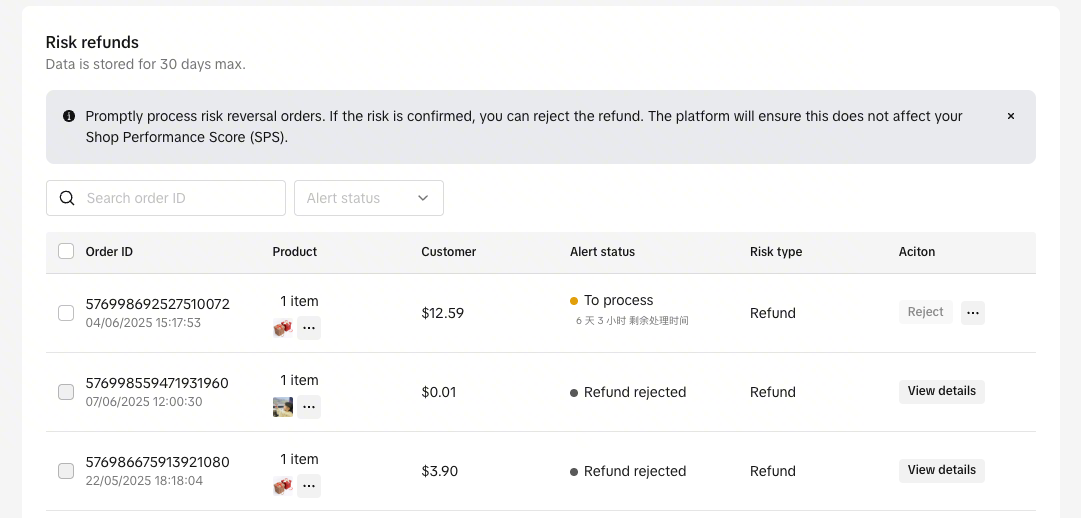Click the info icon in the banner
1081x518 pixels.
[69, 116]
